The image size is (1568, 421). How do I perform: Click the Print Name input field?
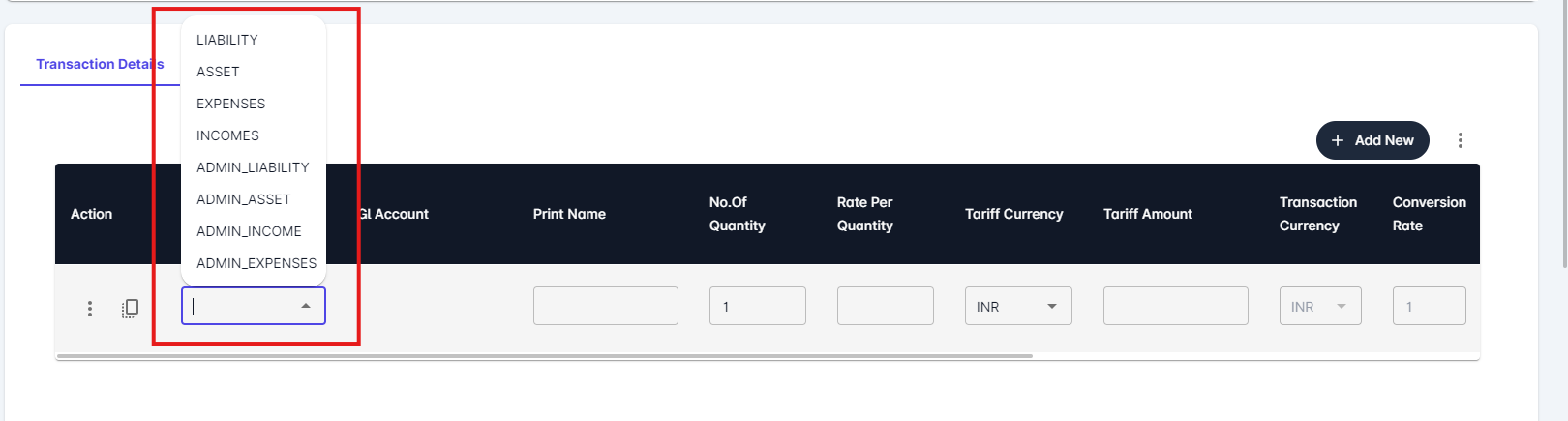click(606, 306)
